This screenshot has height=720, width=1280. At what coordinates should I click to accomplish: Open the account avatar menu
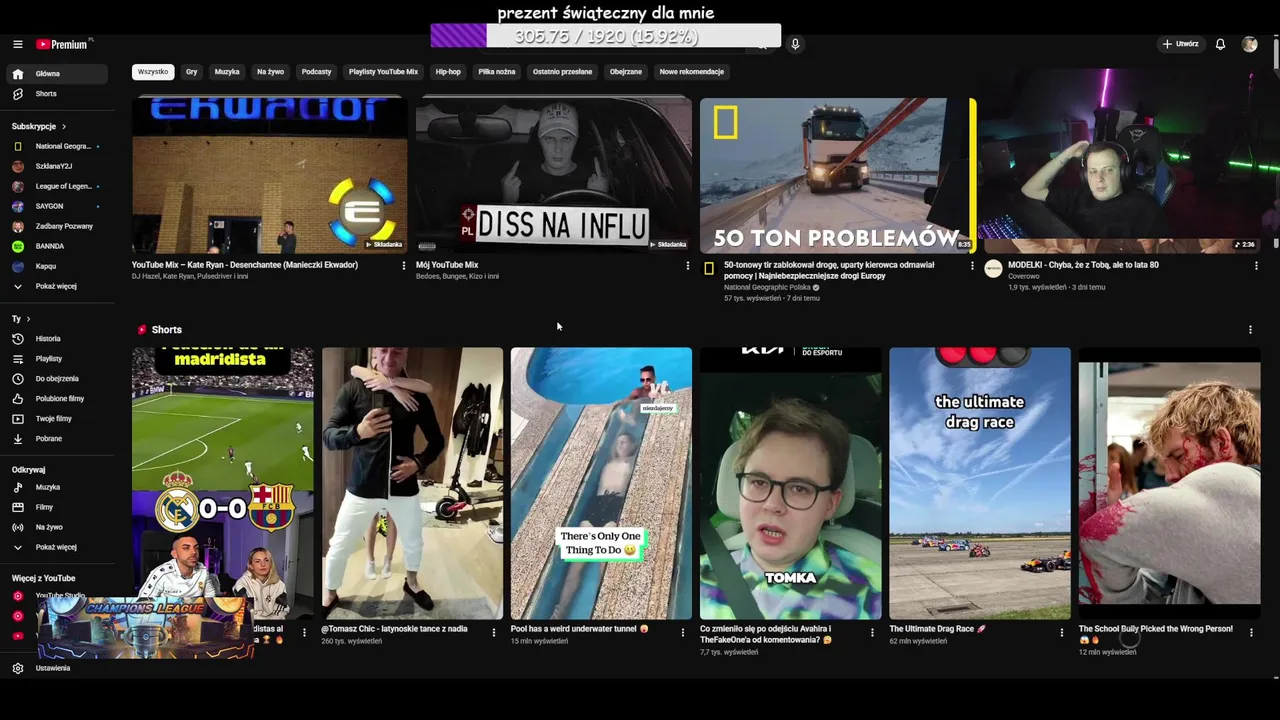point(1249,44)
